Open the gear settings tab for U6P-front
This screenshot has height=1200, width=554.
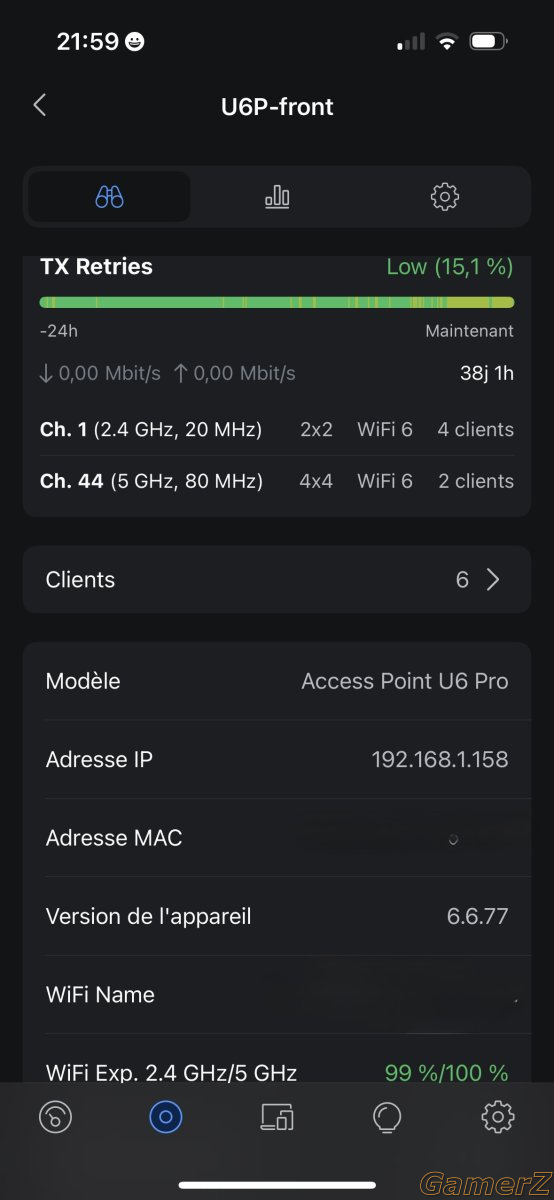point(444,196)
